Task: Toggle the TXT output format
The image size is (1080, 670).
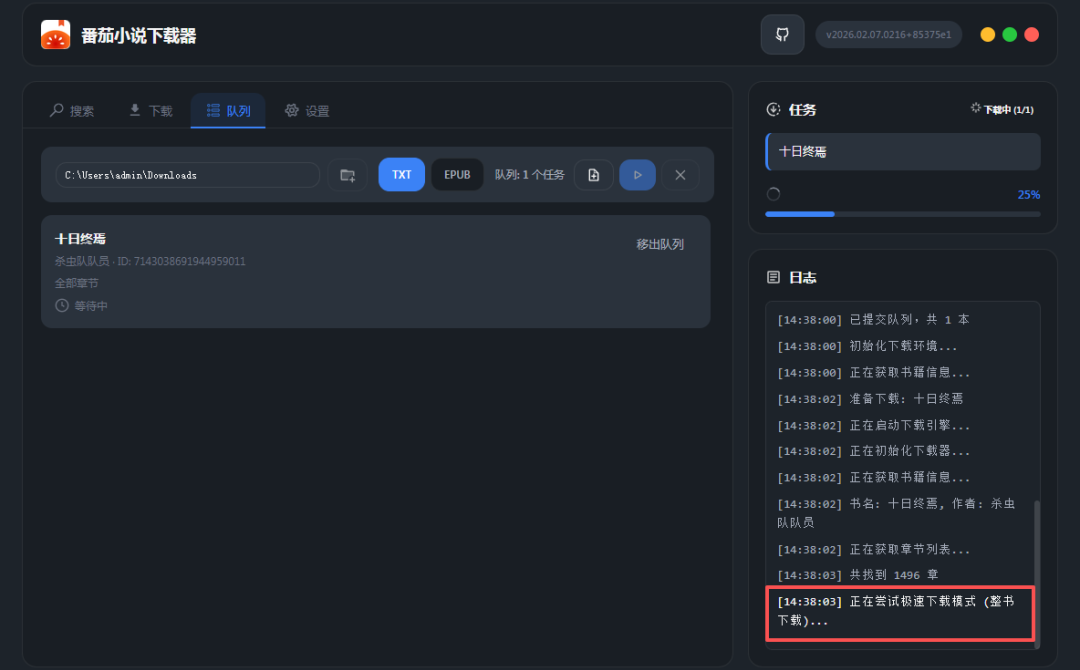Action: point(401,174)
